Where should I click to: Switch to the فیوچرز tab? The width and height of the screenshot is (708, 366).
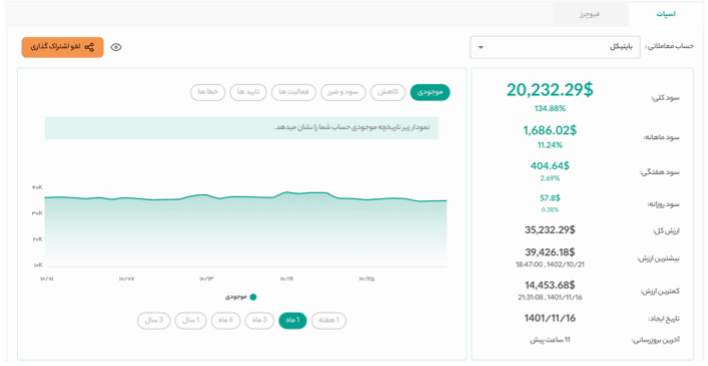coord(590,14)
